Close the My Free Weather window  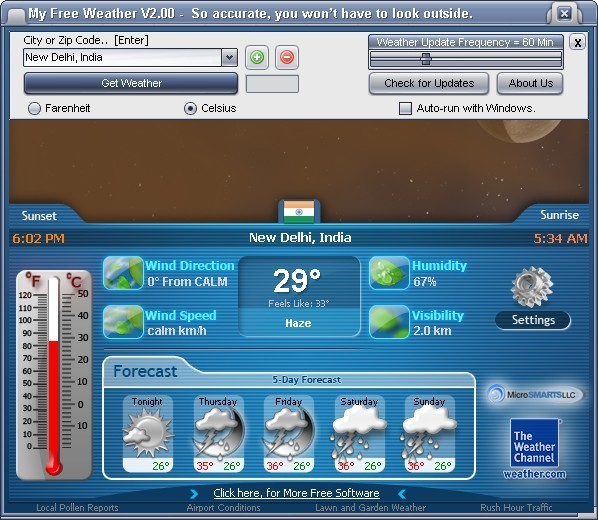tap(564, 14)
